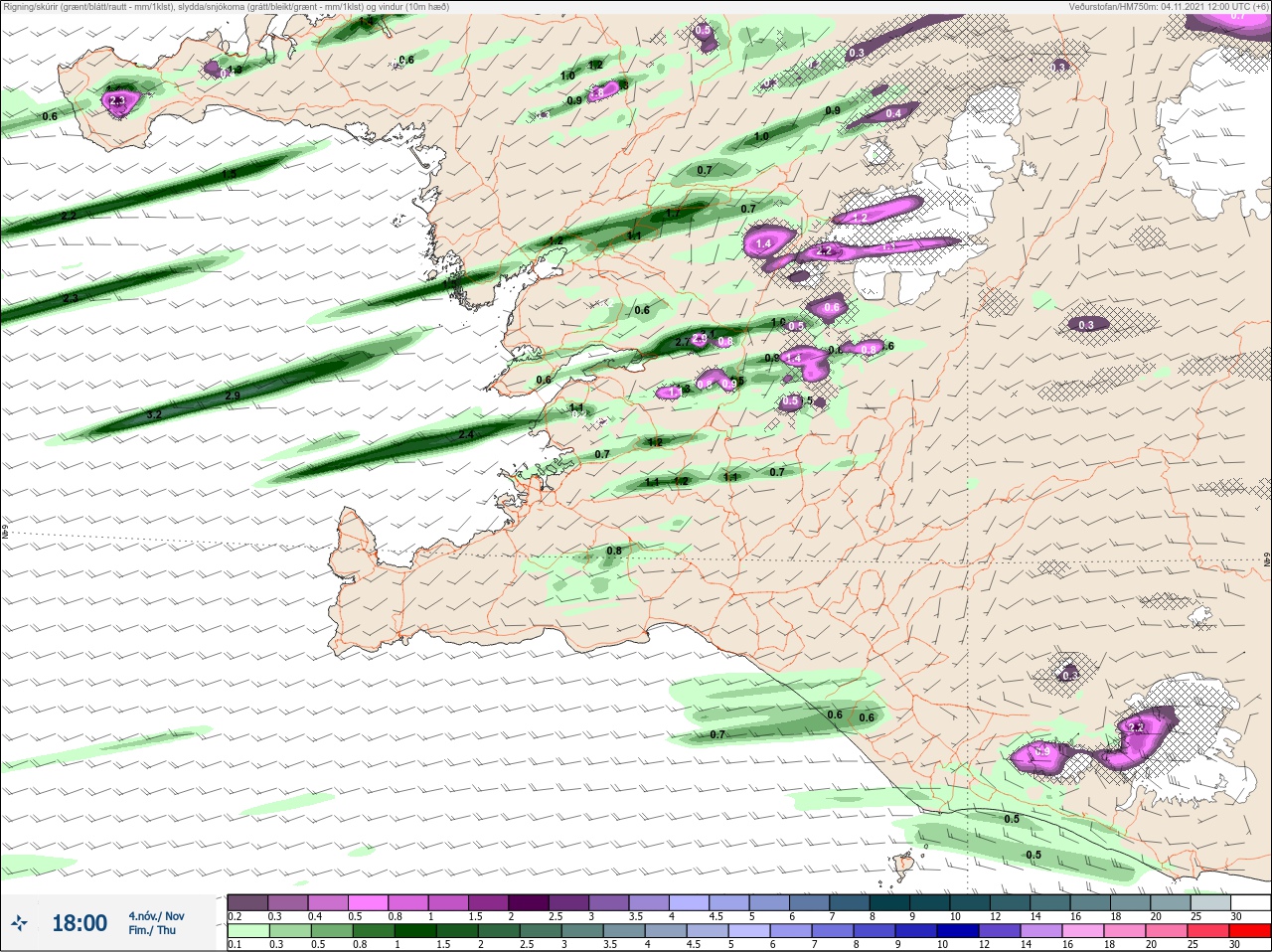This screenshot has width=1272, height=952.
Task: Click the '0.1' label under the rain legend
Action: click(235, 944)
